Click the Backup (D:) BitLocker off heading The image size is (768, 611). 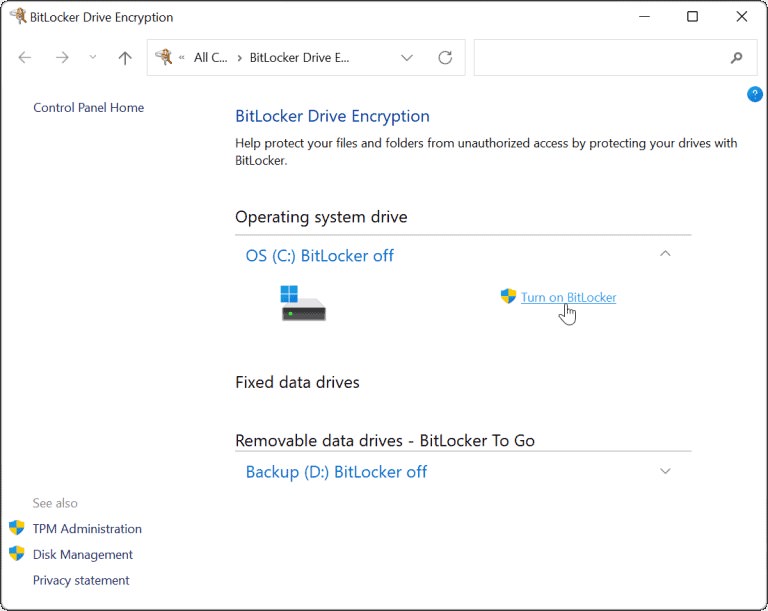click(x=336, y=472)
